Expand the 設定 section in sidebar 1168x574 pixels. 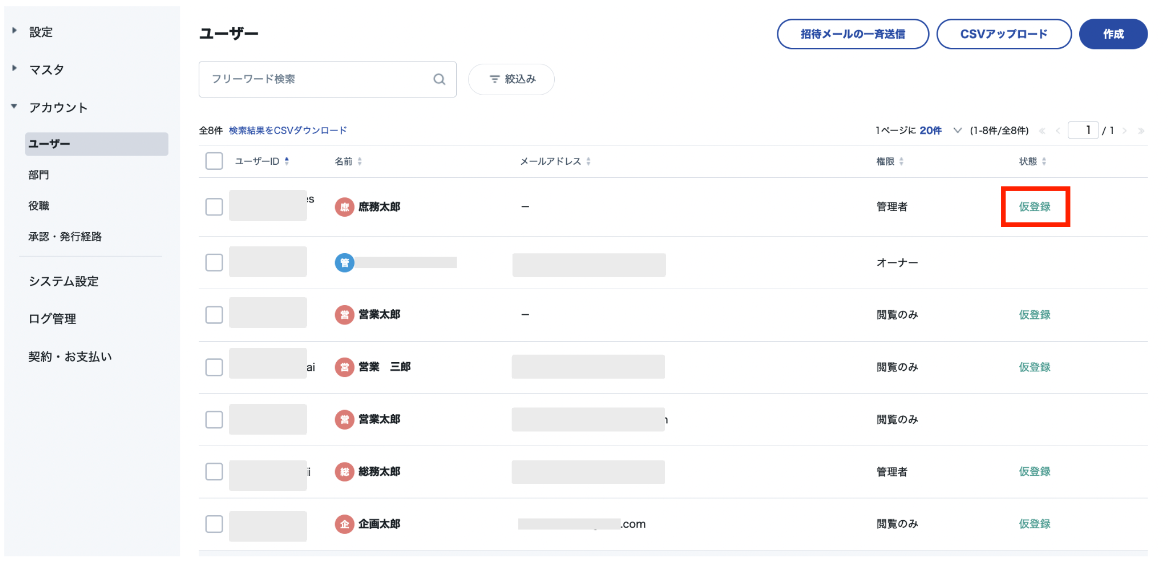(x=14, y=31)
